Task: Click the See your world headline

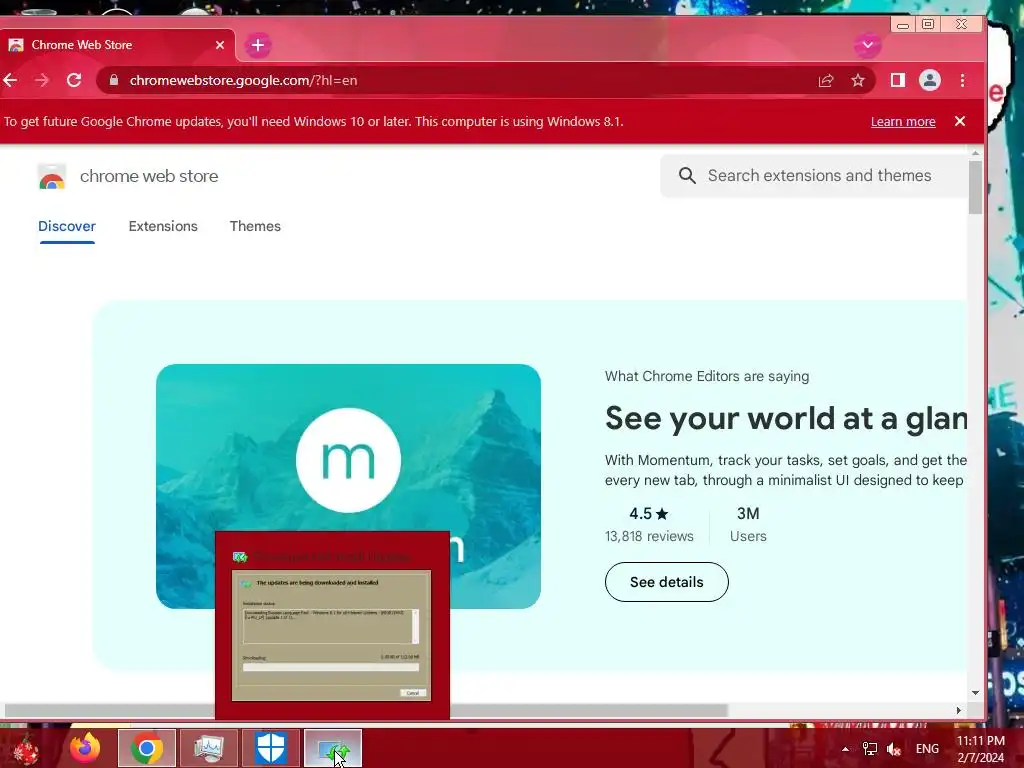Action: click(x=786, y=419)
